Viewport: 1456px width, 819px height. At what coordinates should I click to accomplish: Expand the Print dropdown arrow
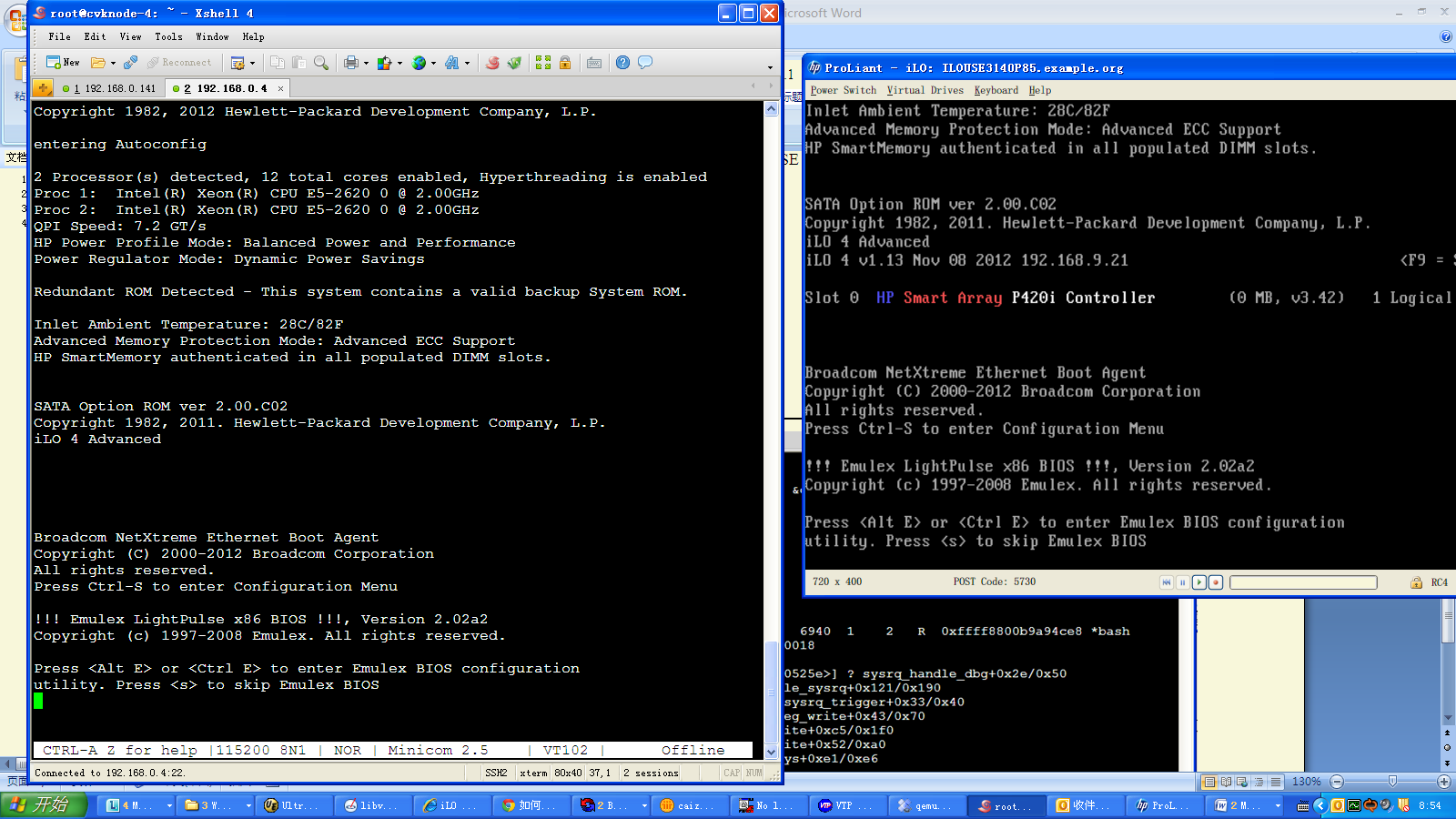pos(366,64)
